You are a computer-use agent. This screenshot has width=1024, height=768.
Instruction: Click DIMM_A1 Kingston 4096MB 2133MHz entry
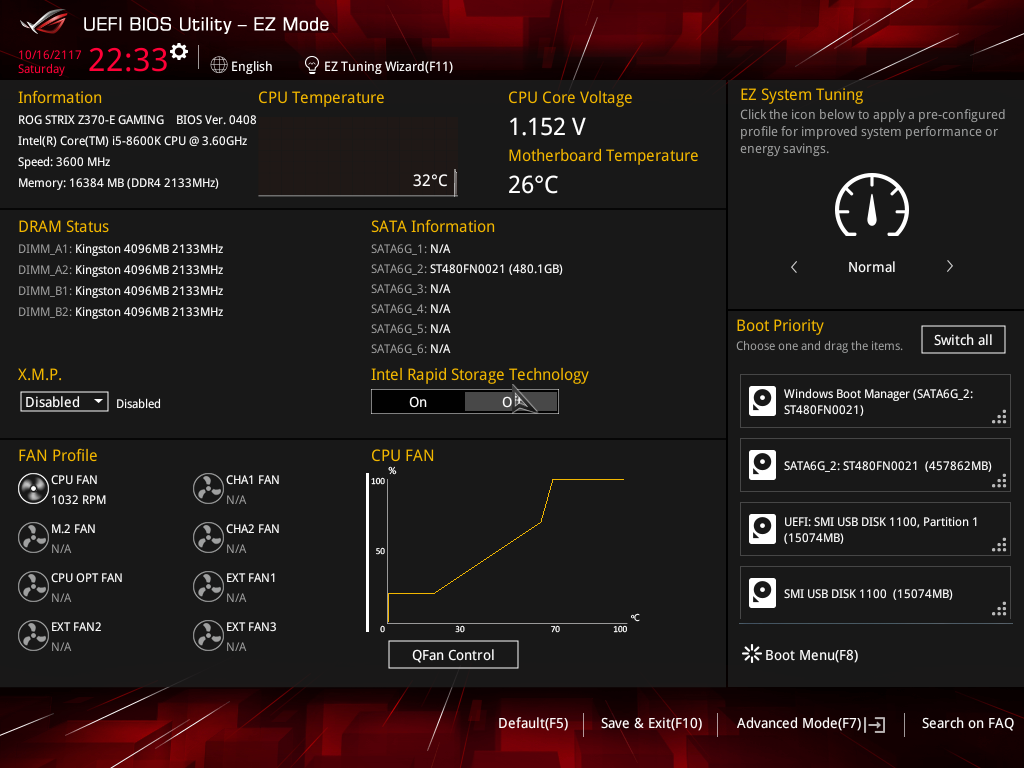[x=120, y=249]
